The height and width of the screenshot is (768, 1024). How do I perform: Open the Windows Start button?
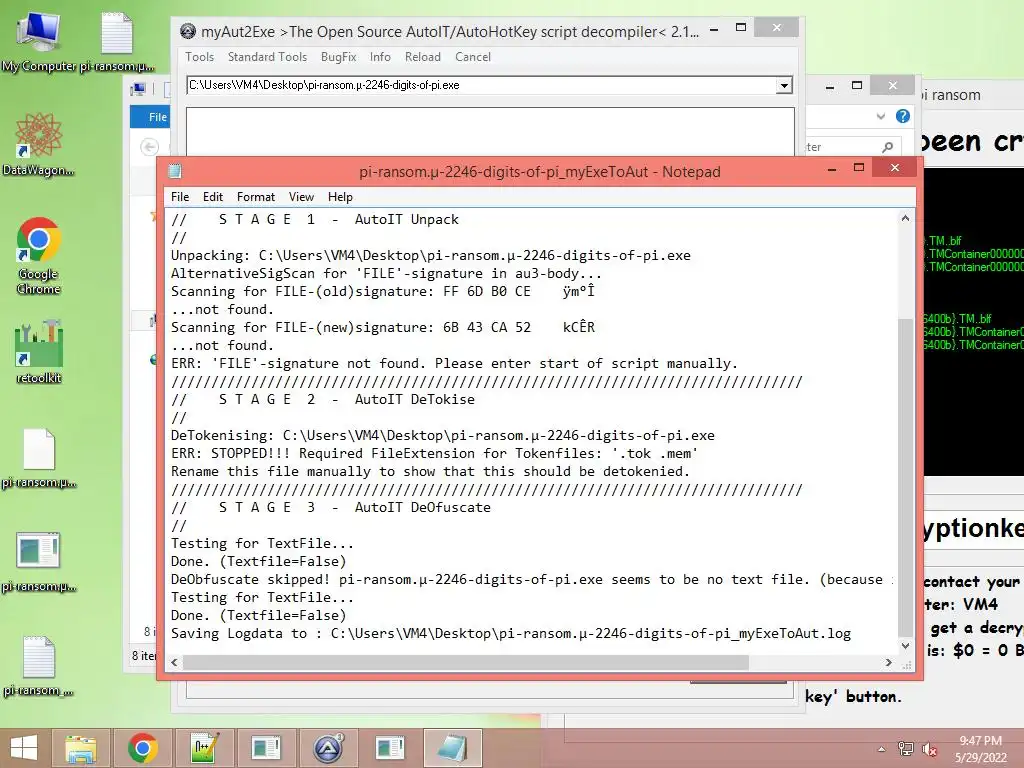tap(24, 748)
